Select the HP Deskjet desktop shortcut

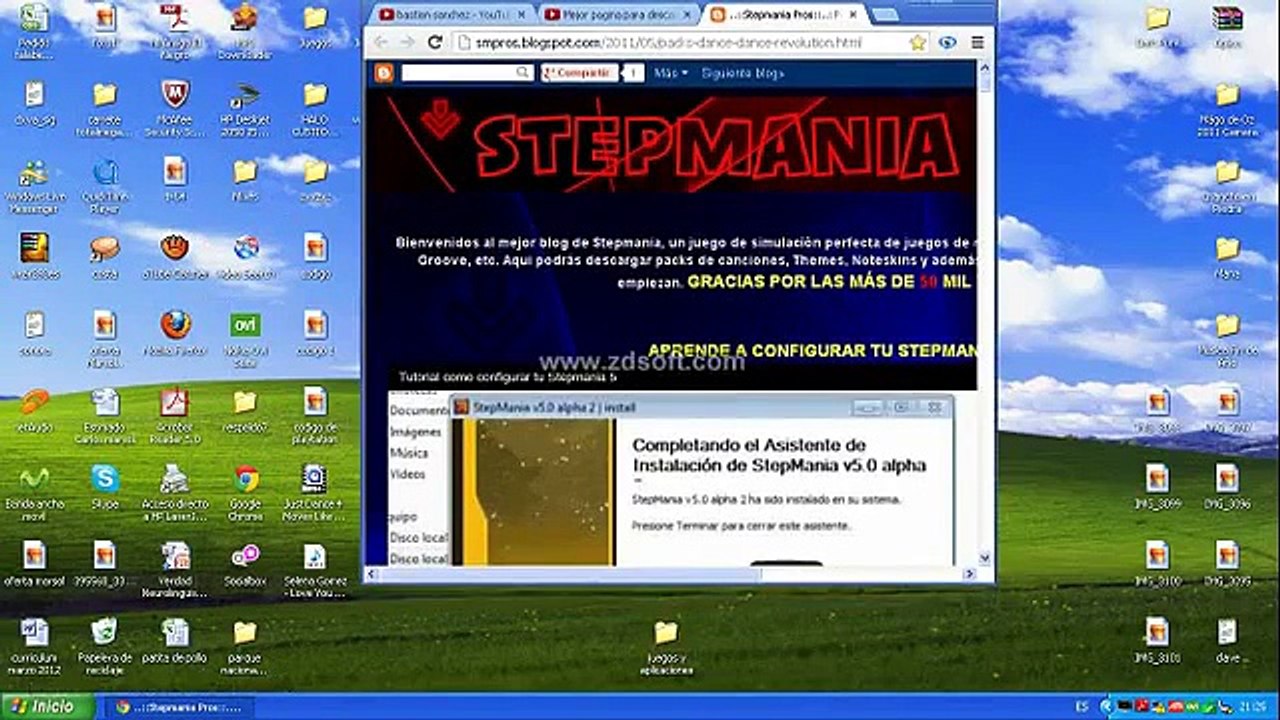[245, 109]
